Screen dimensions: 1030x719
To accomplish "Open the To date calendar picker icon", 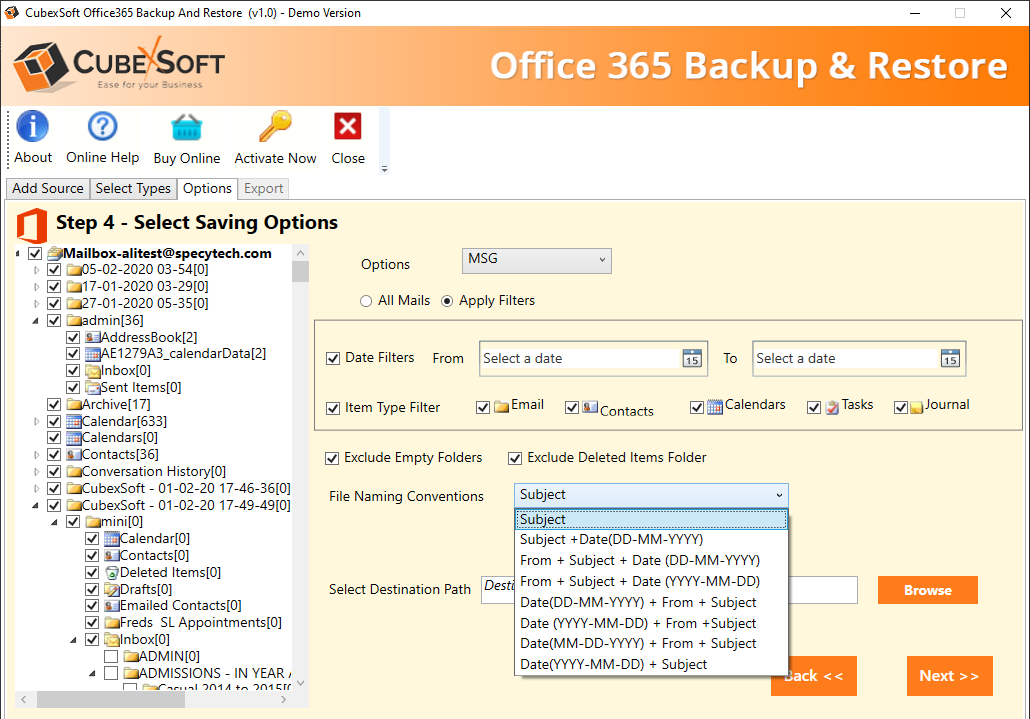I will tap(950, 359).
